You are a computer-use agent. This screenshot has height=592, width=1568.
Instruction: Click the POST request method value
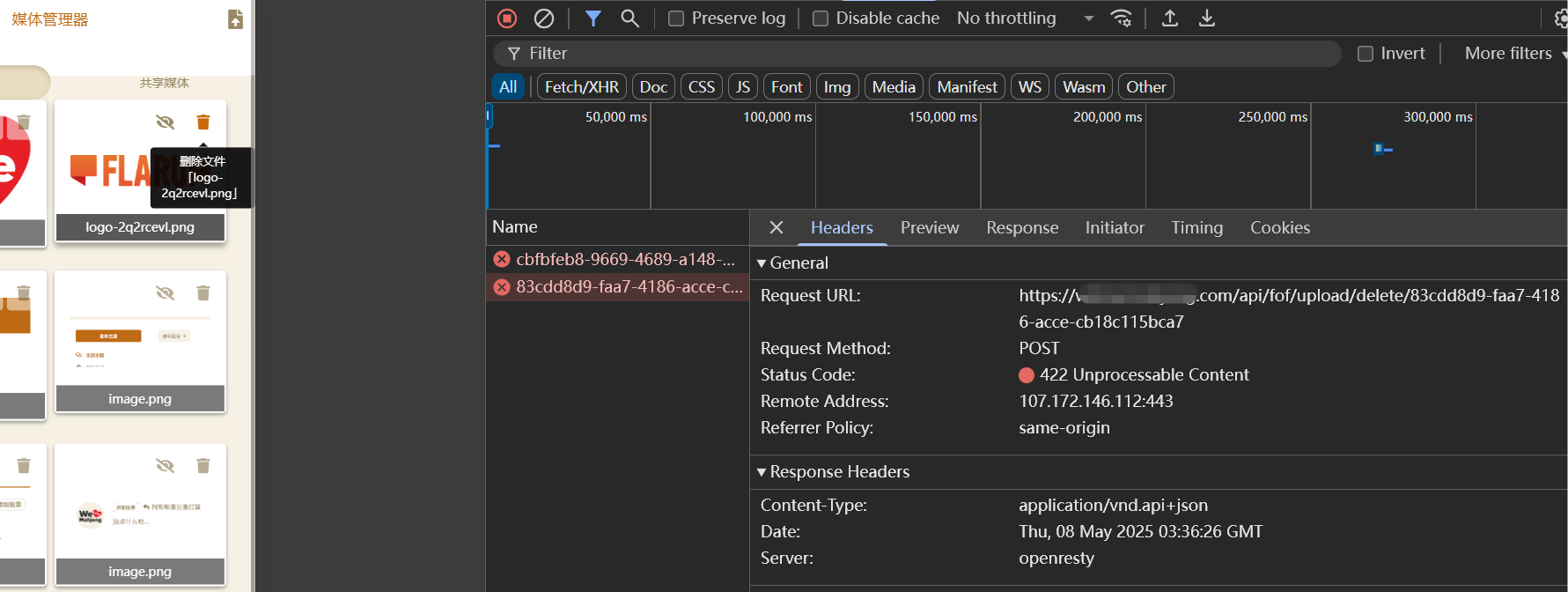(1039, 349)
